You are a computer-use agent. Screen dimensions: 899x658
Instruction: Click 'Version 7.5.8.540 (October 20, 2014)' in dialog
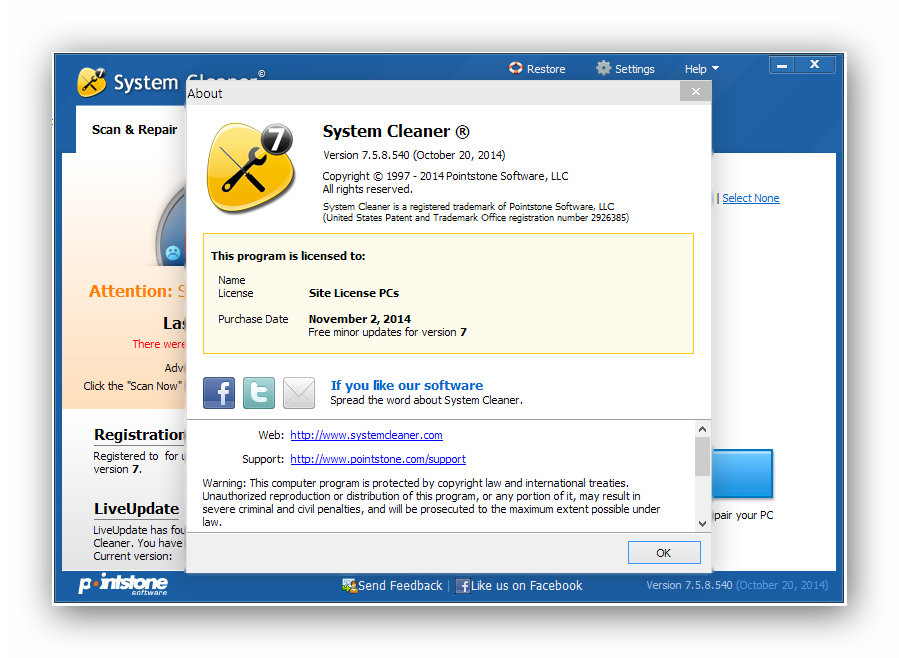(x=414, y=155)
